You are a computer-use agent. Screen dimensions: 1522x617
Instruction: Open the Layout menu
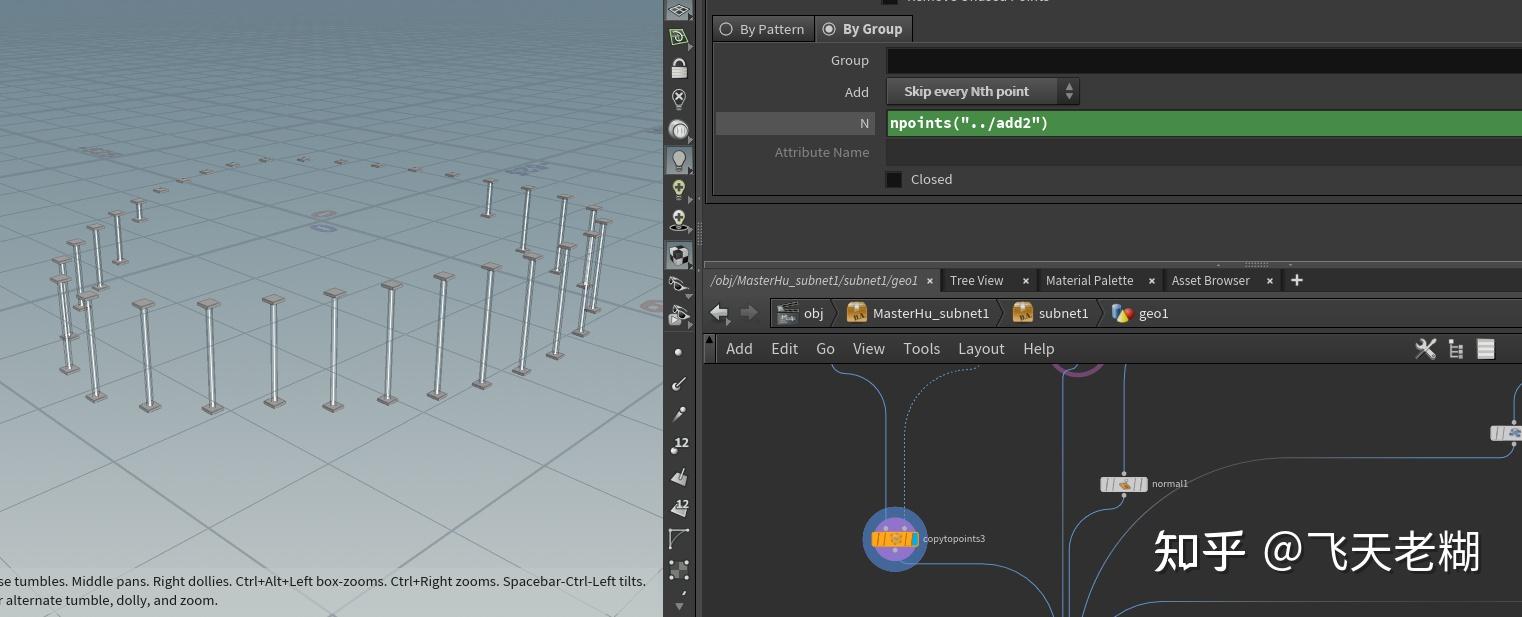[x=981, y=349]
